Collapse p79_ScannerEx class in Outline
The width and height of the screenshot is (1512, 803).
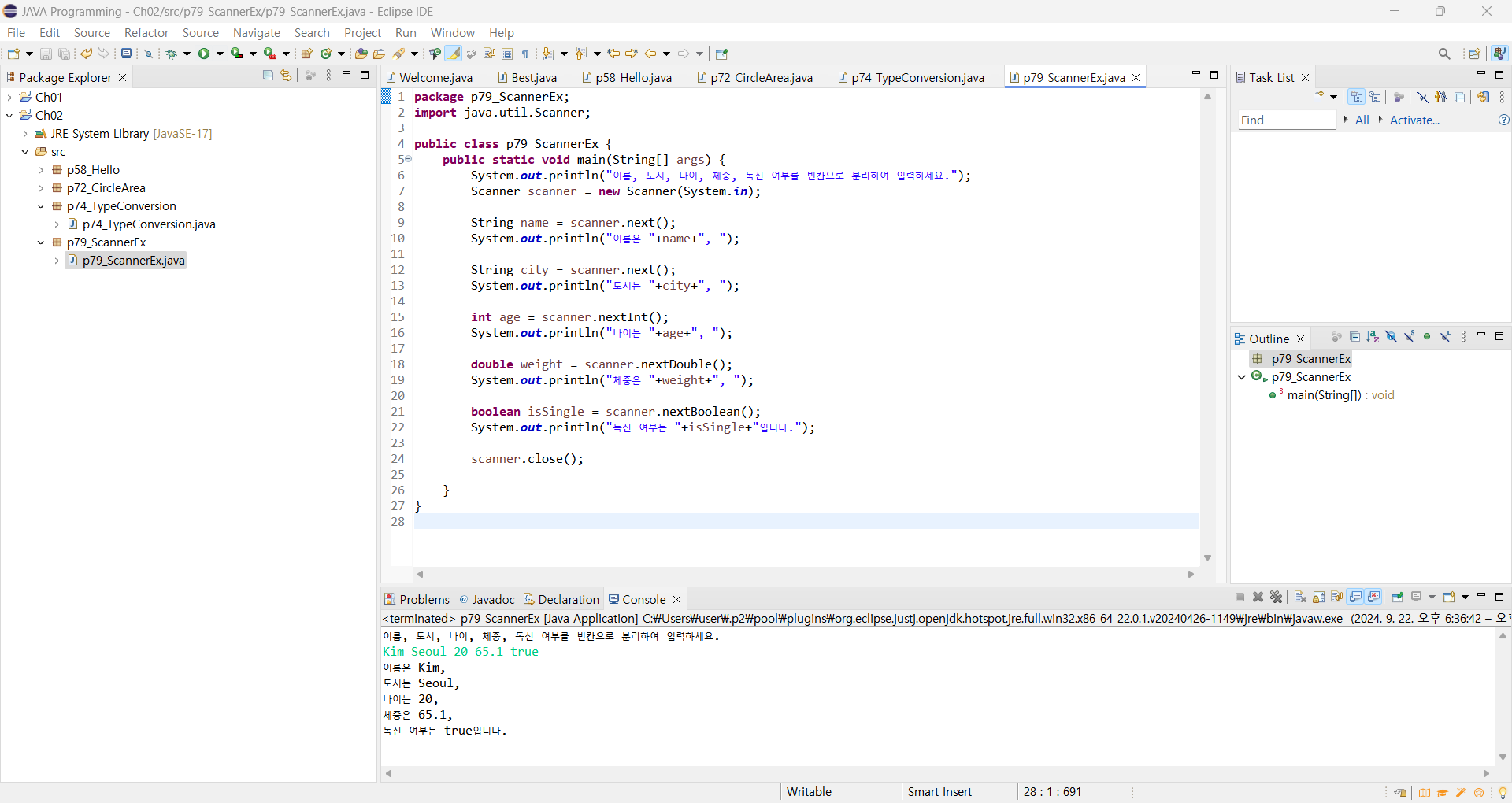pyautogui.click(x=1242, y=377)
